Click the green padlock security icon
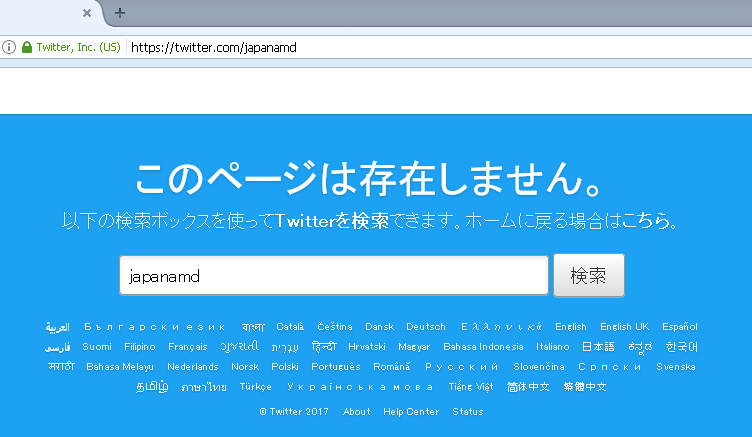The width and height of the screenshot is (752, 437). tap(27, 47)
